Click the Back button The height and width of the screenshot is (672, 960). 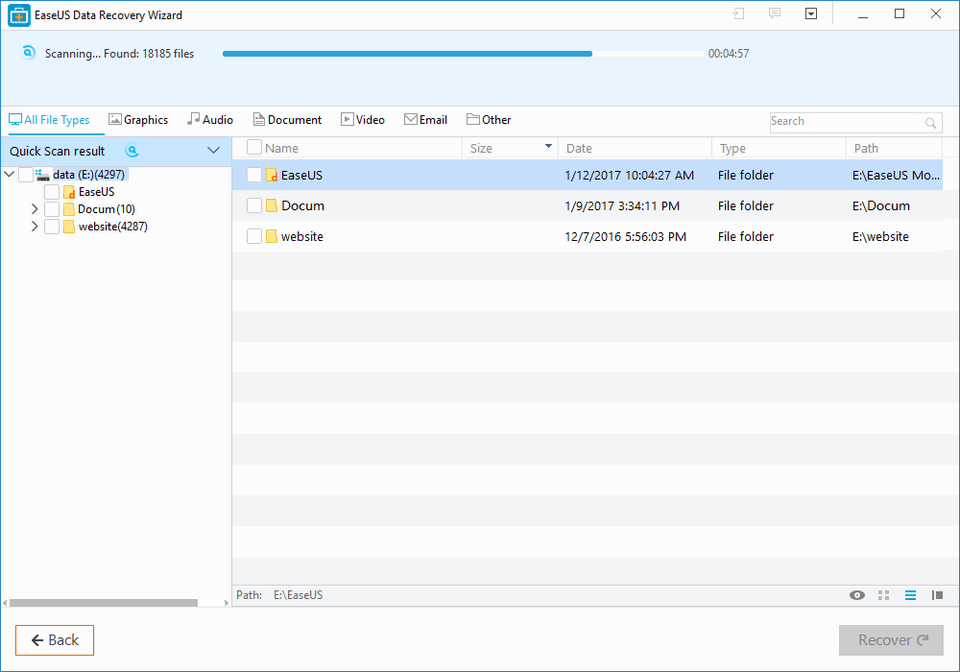(x=54, y=640)
